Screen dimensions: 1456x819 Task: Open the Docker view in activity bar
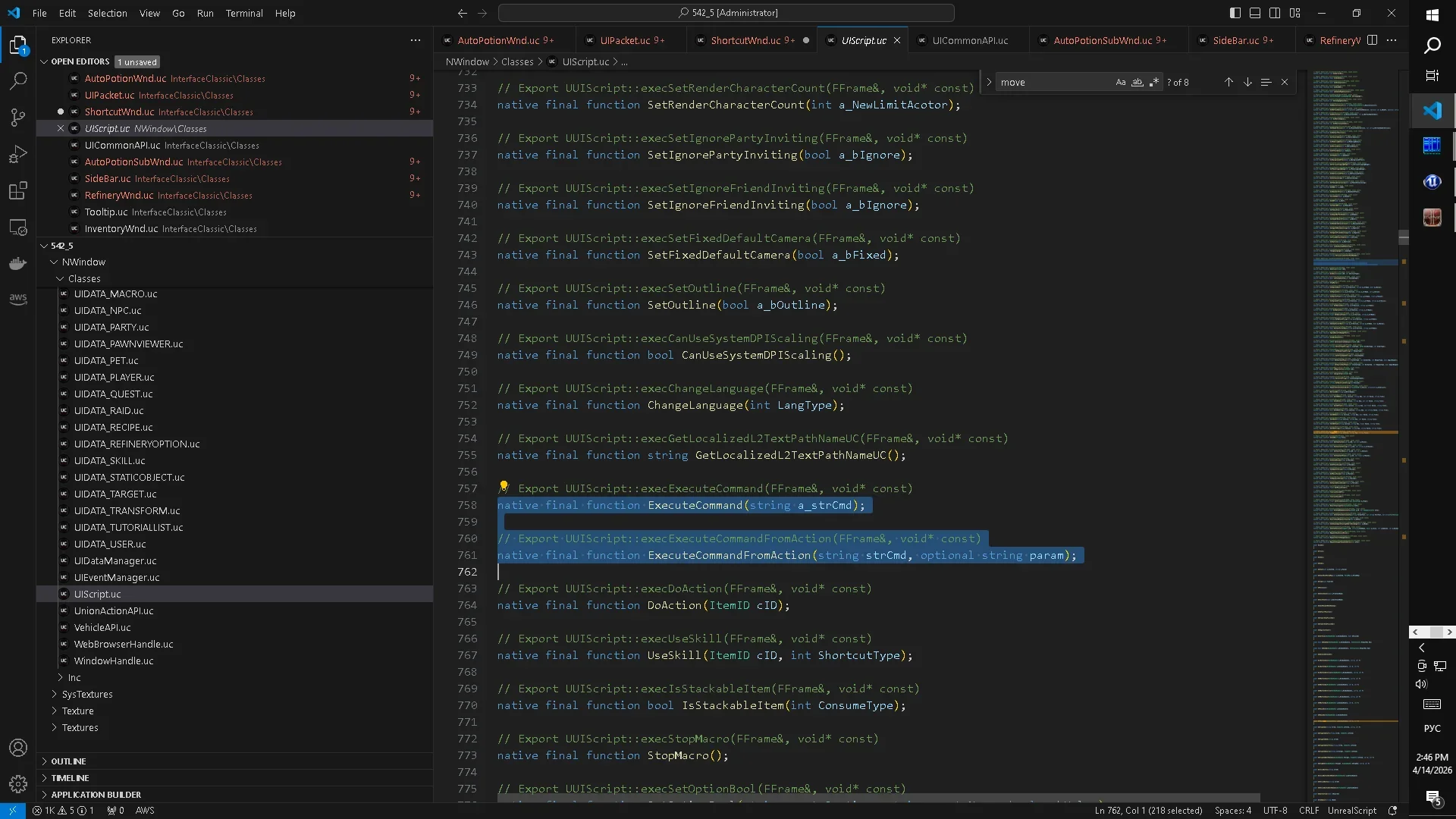18,263
